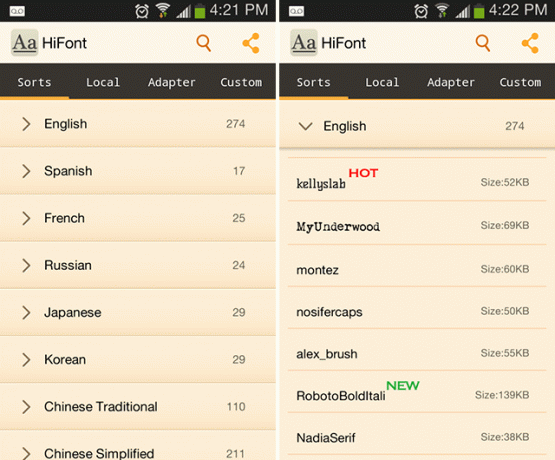Tap the Size:69KB label
Image resolution: width=555 pixels, height=460 pixels.
505,225
